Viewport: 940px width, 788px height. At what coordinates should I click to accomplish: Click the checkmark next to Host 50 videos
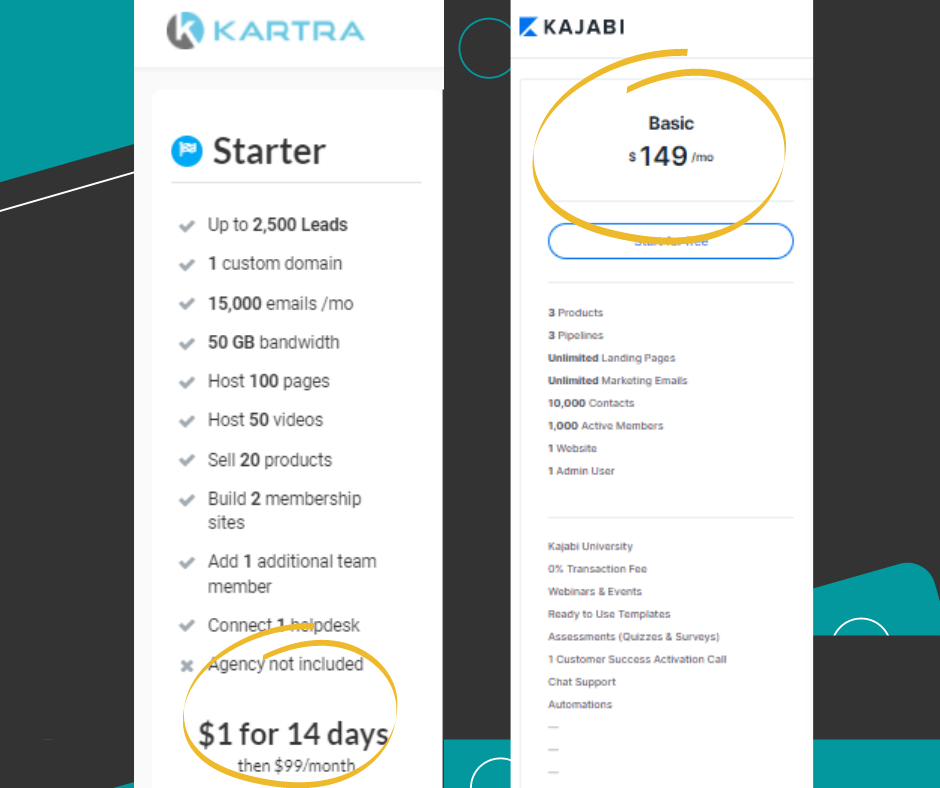pyautogui.click(x=187, y=421)
